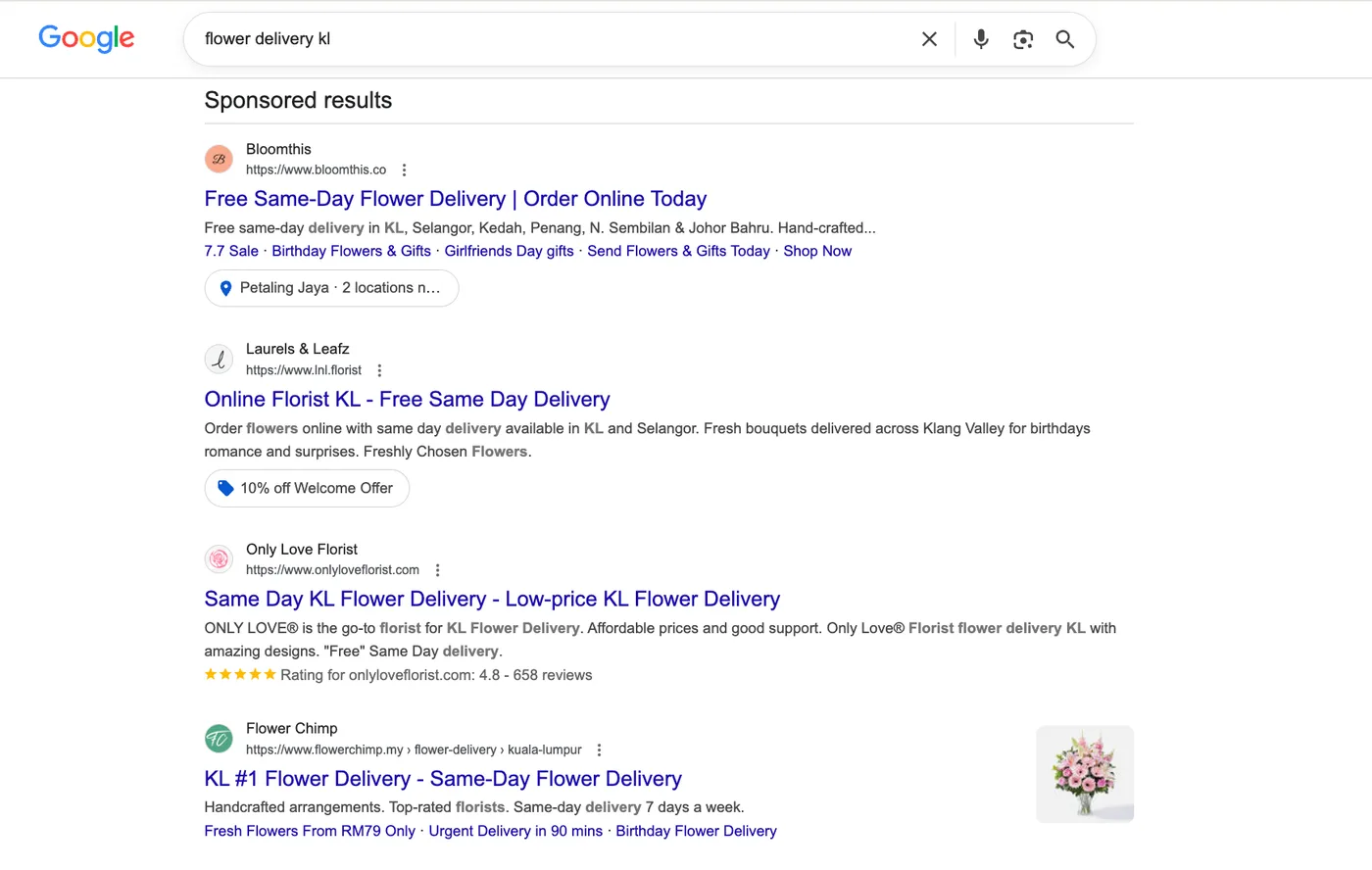Viewport: 1372px width, 870px height.
Task: Click the 'Flower Chimp' advertiser name
Action: click(x=291, y=729)
